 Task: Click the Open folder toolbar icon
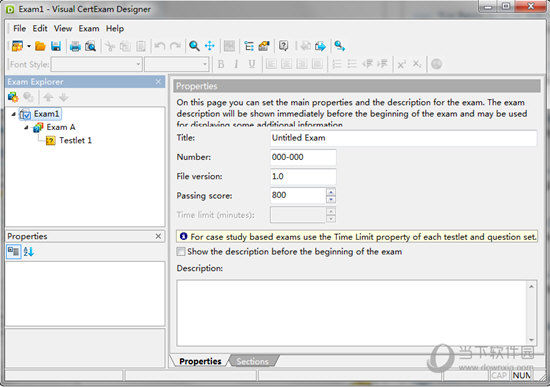tap(40, 46)
